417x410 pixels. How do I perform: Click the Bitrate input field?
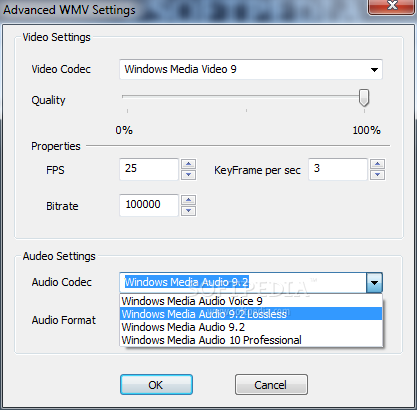pyautogui.click(x=149, y=205)
